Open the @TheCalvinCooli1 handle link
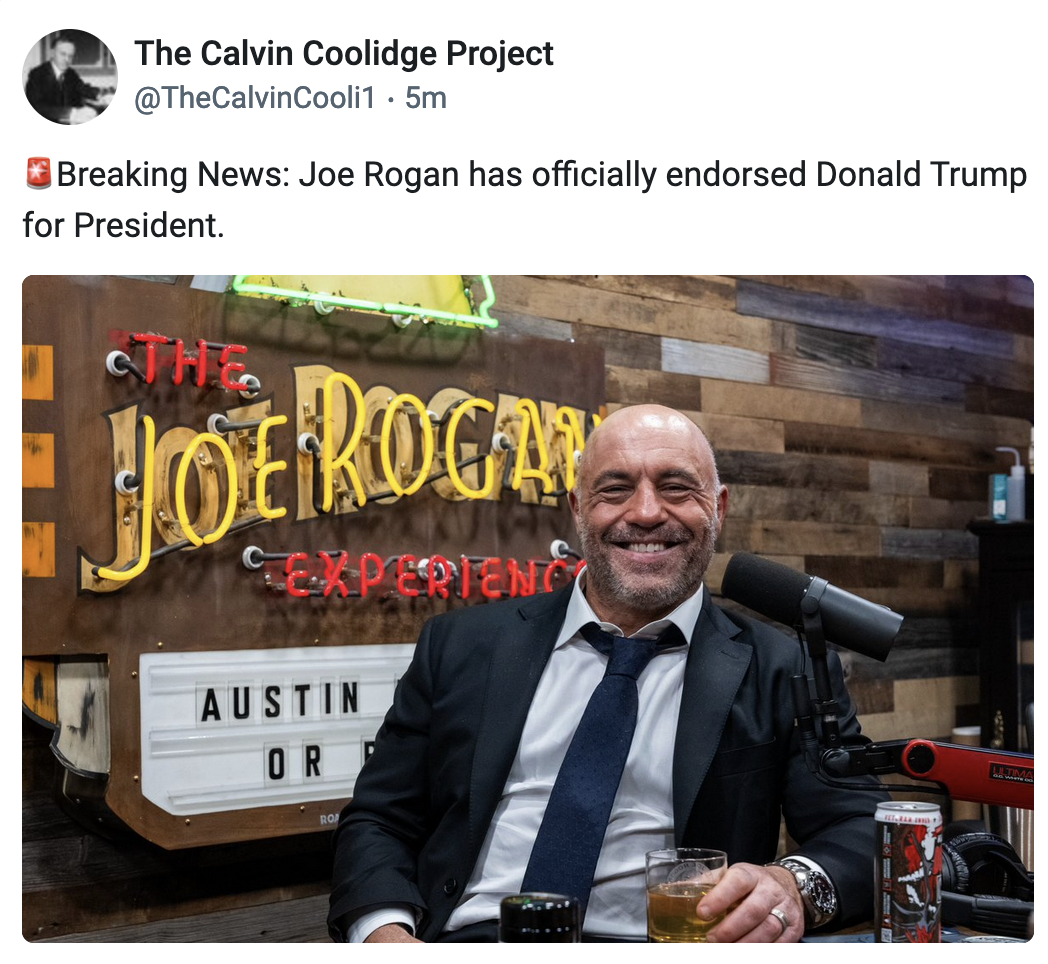The image size is (1048, 964). point(255,98)
